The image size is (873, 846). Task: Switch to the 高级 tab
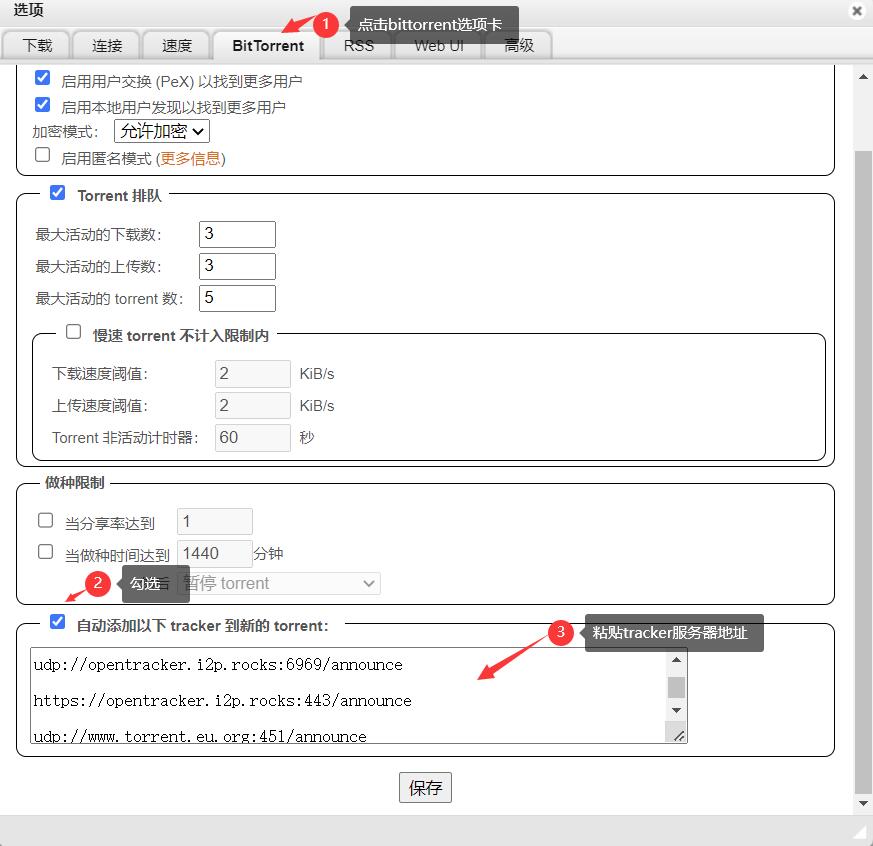[518, 45]
